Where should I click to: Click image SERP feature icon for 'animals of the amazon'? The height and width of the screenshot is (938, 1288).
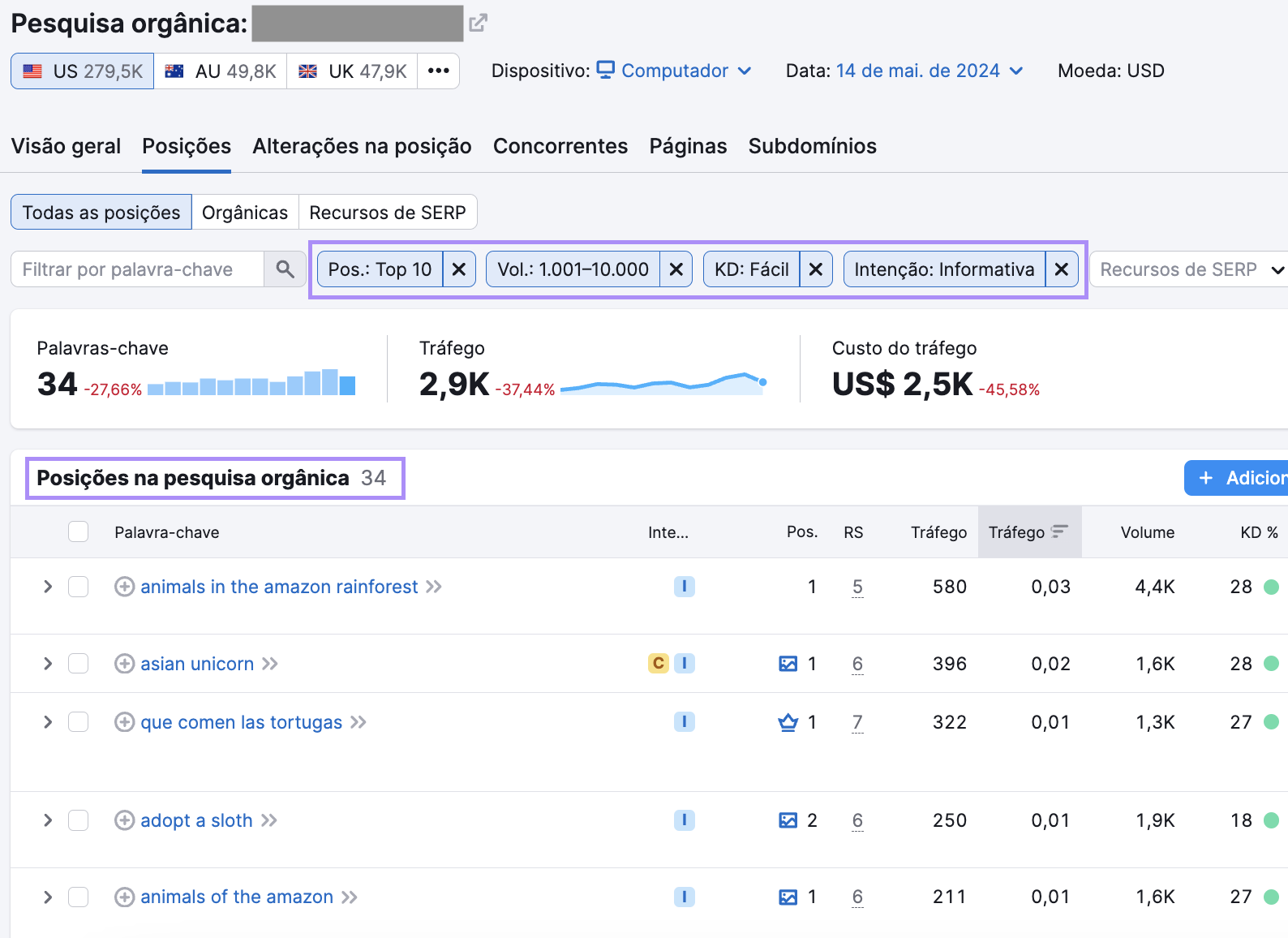click(788, 897)
